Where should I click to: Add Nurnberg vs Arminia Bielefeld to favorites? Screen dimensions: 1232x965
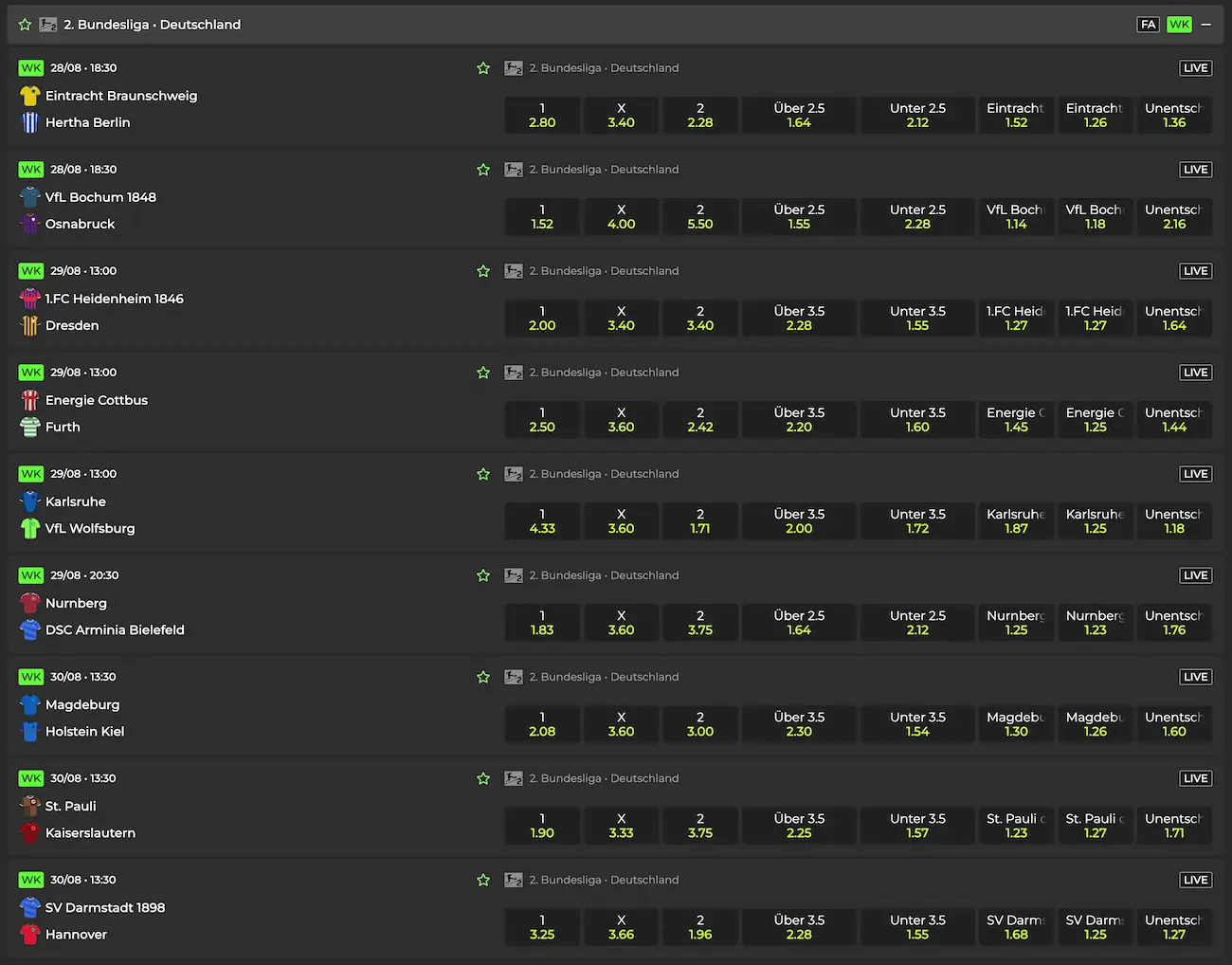coord(483,575)
